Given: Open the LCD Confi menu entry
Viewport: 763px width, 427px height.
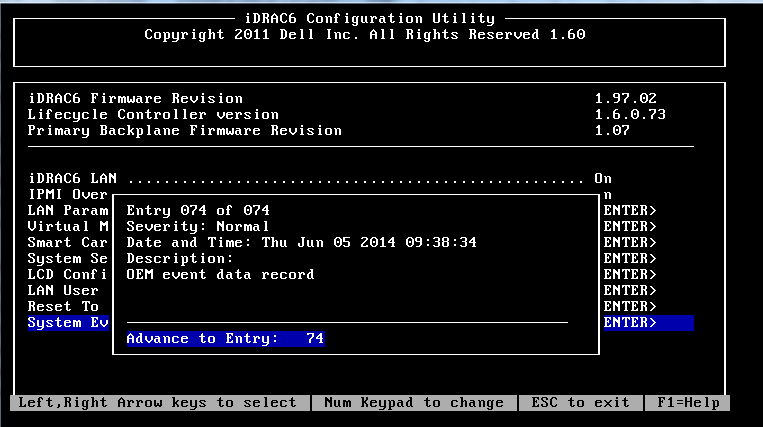Looking at the screenshot, I should 68,275.
